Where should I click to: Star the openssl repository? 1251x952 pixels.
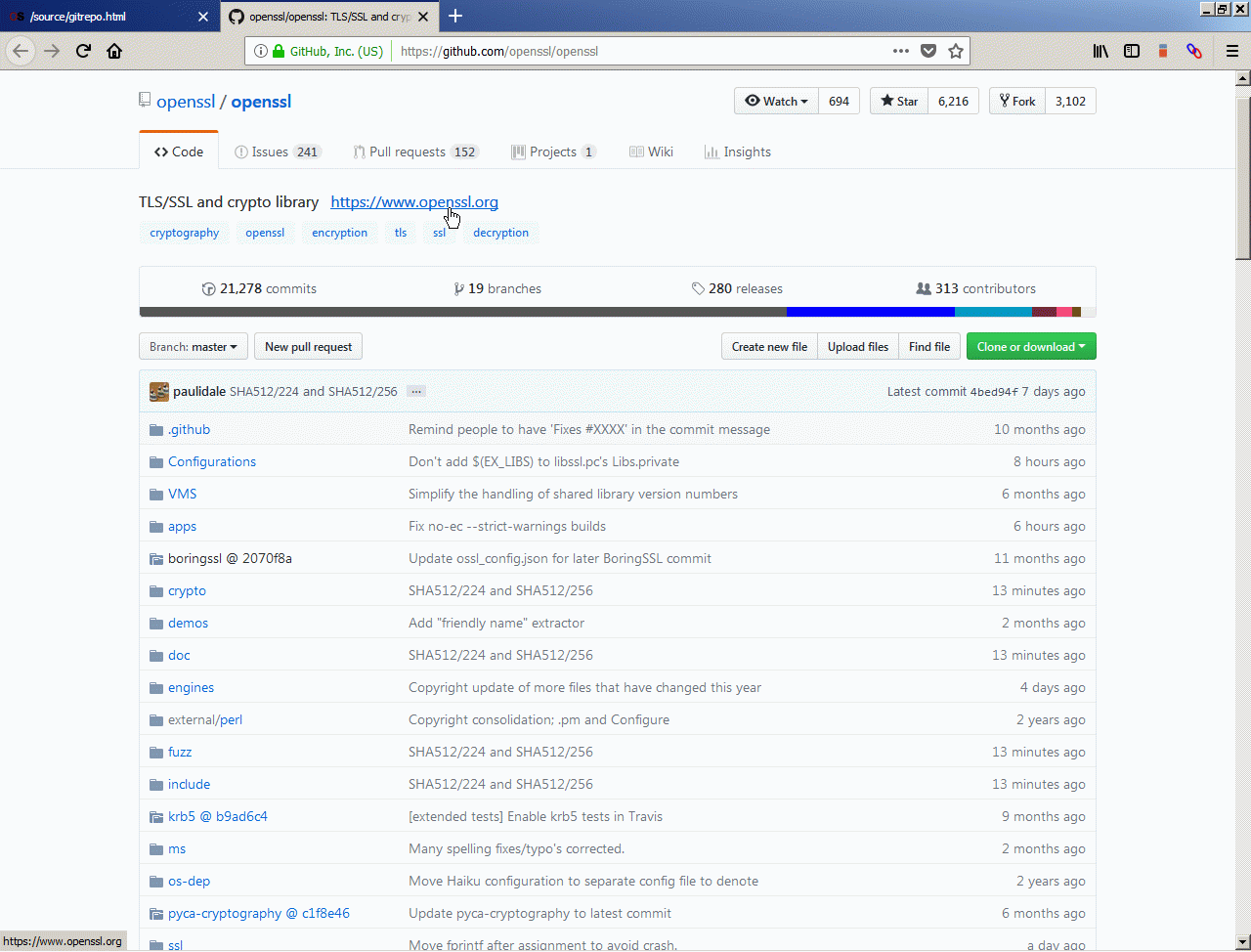click(x=899, y=102)
